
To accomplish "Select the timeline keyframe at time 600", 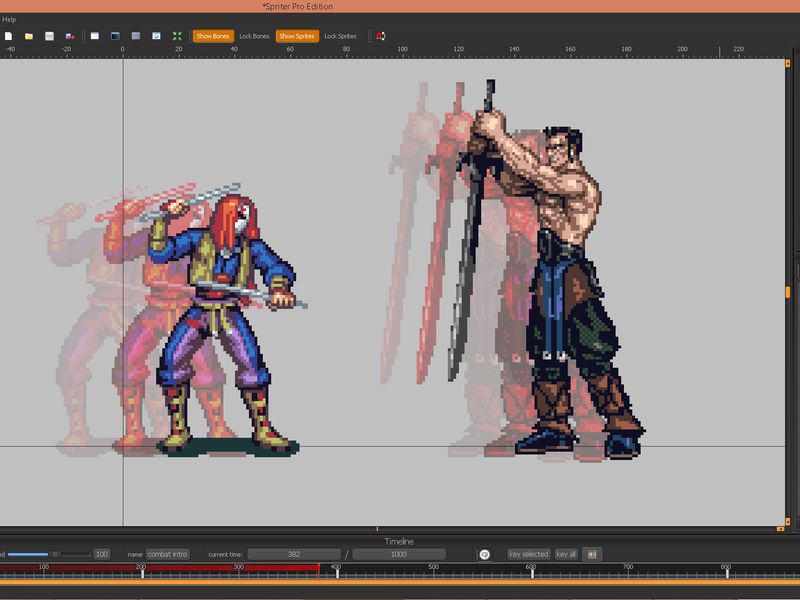I will click(532, 573).
